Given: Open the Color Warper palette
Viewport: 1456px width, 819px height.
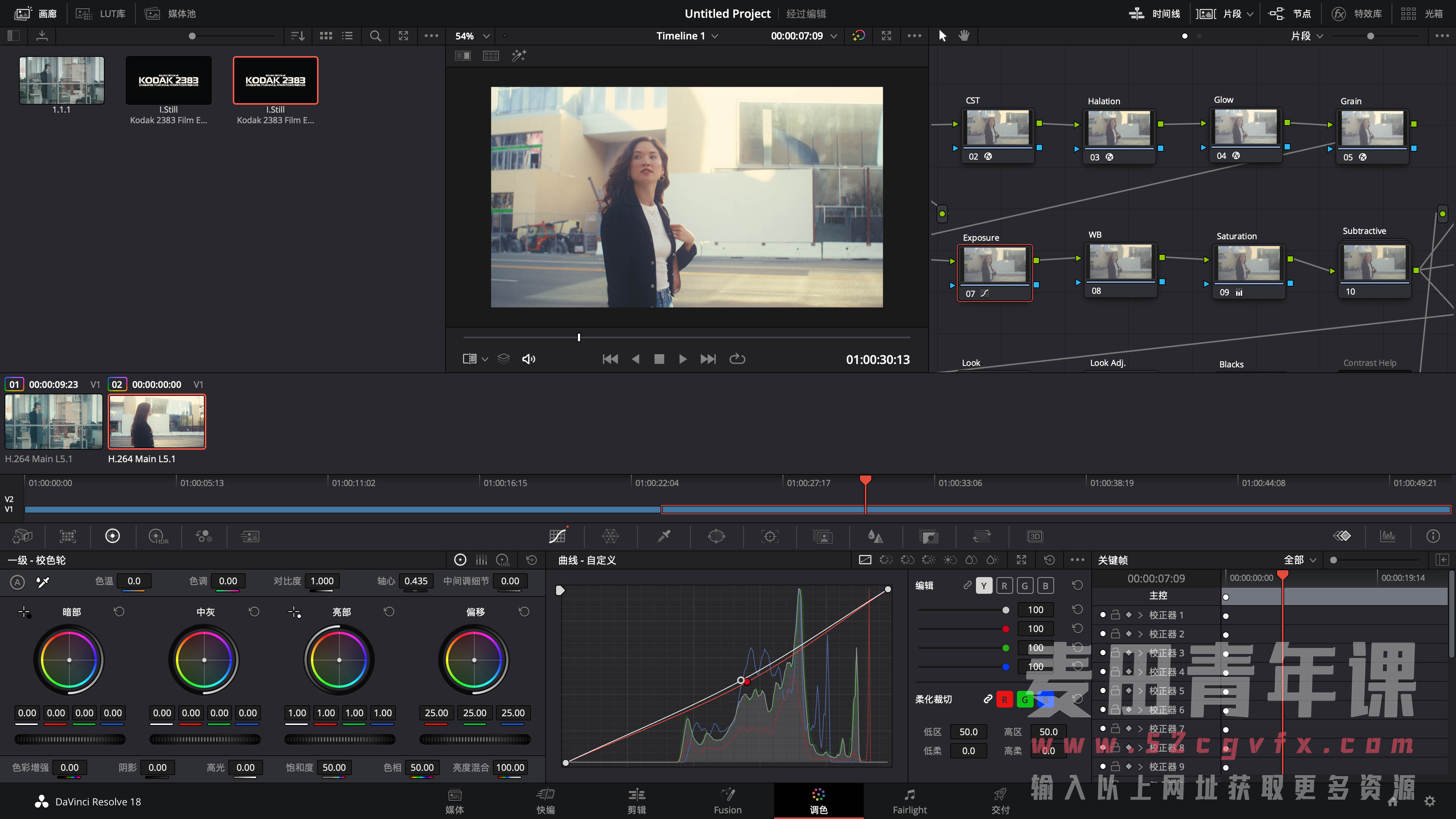Looking at the screenshot, I should (610, 536).
